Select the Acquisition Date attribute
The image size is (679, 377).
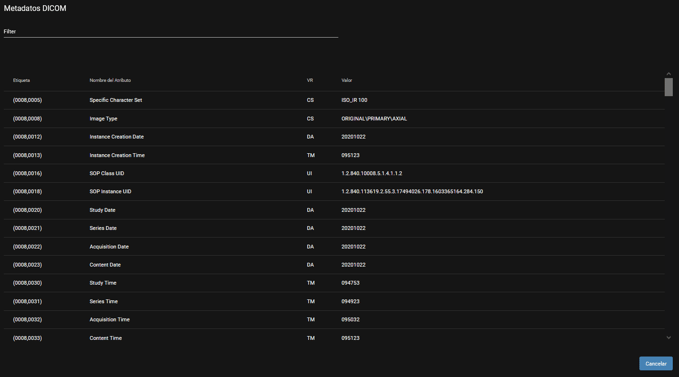point(109,247)
